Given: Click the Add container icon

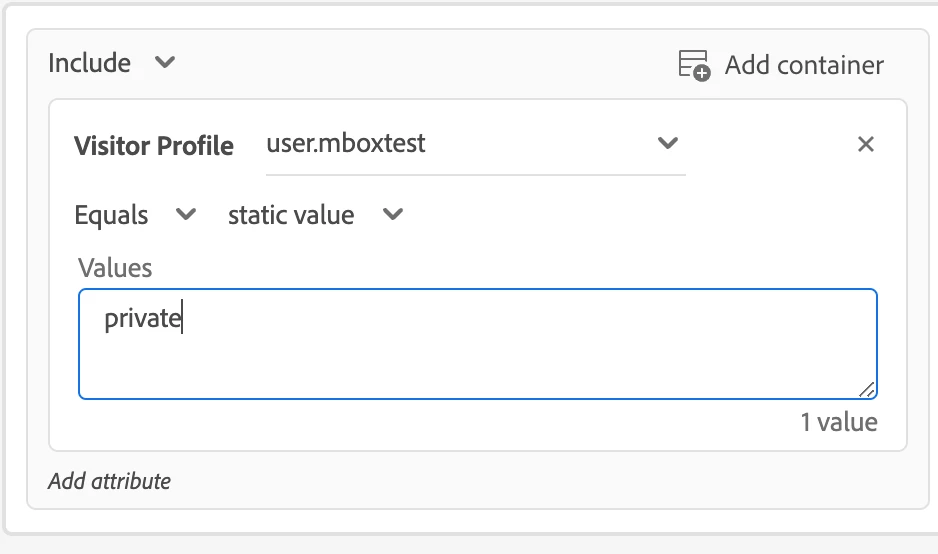Looking at the screenshot, I should tap(694, 65).
